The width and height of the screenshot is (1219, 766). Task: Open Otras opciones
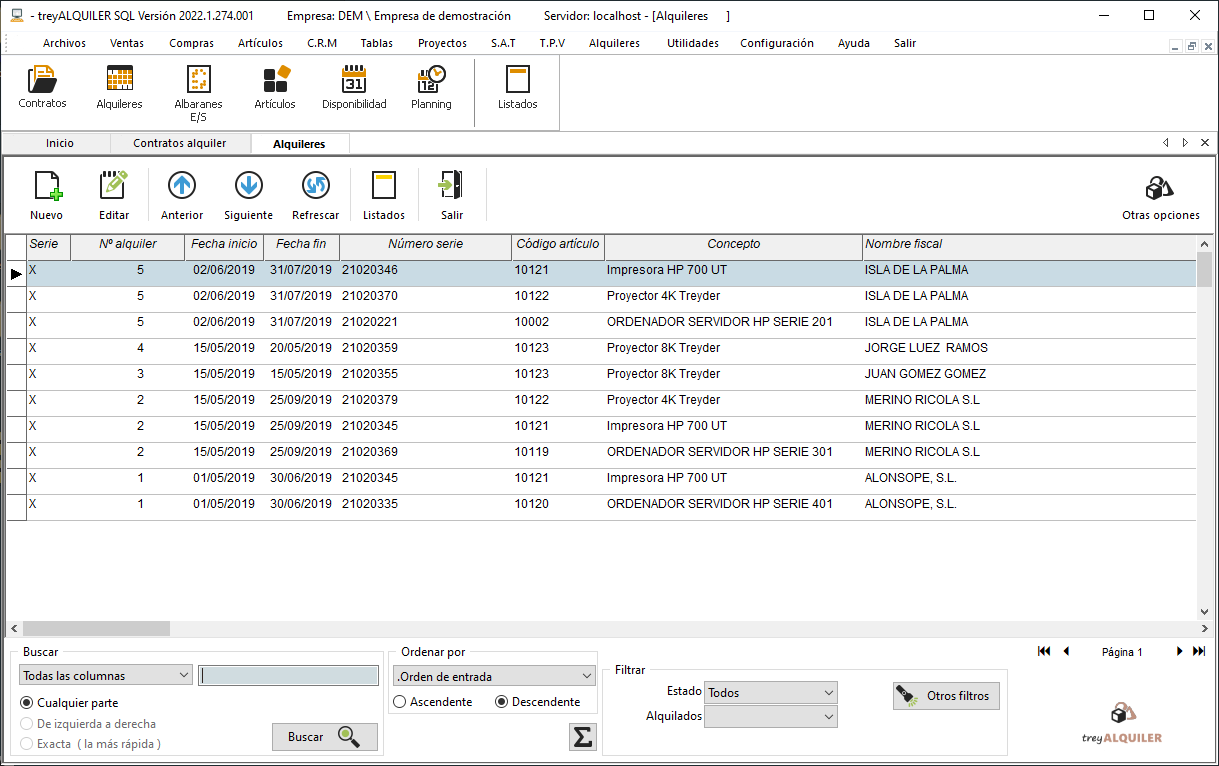click(x=1161, y=198)
